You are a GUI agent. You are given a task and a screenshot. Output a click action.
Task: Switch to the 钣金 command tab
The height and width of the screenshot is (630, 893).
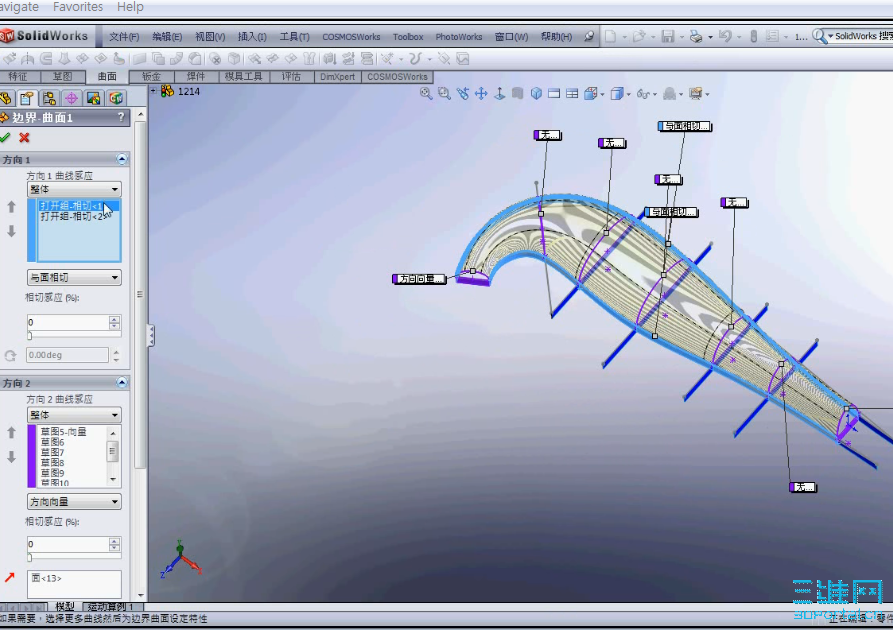[151, 76]
